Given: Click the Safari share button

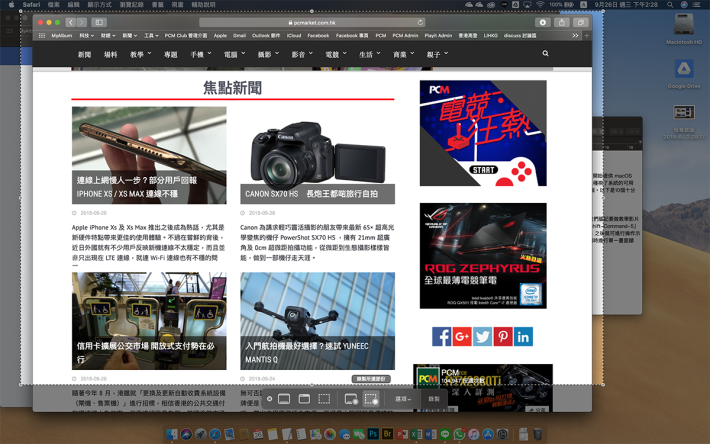Looking at the screenshot, I should click(x=562, y=22).
